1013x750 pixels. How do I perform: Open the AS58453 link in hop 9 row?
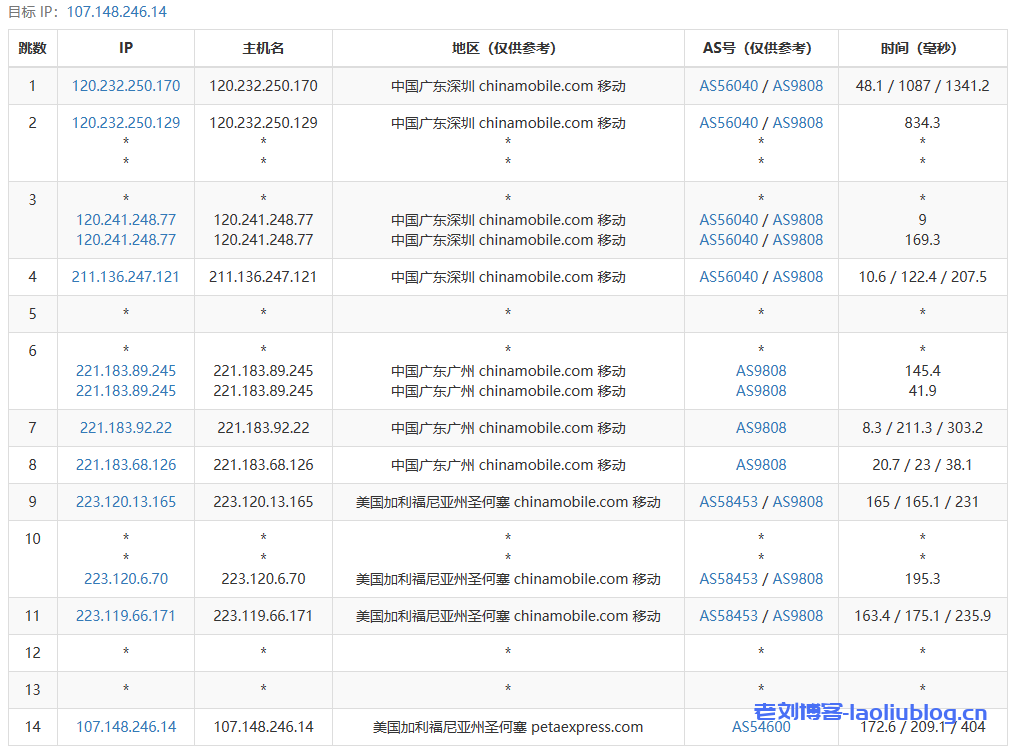729,502
